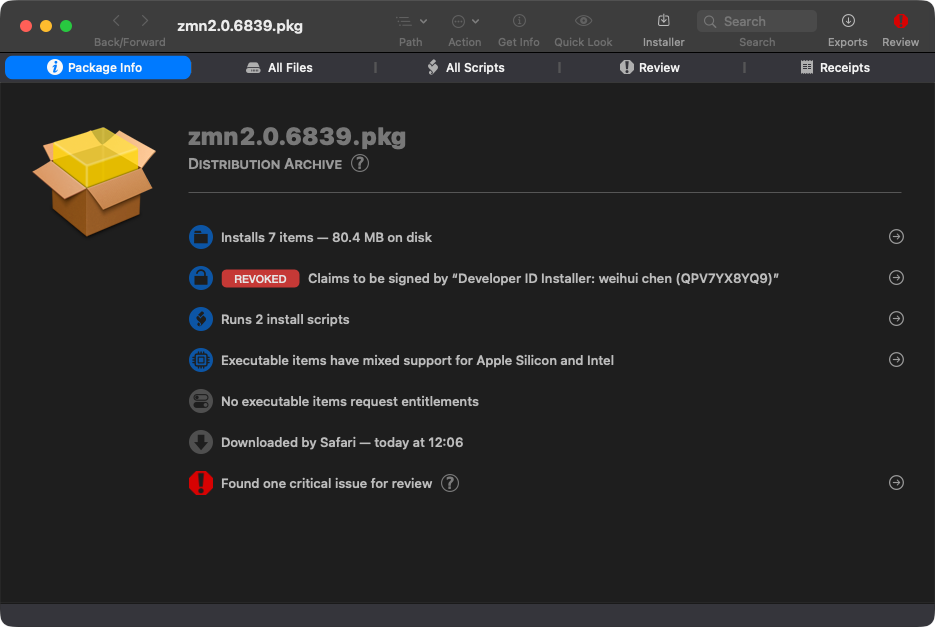Click help button beside Distribution Archive

tap(360, 163)
